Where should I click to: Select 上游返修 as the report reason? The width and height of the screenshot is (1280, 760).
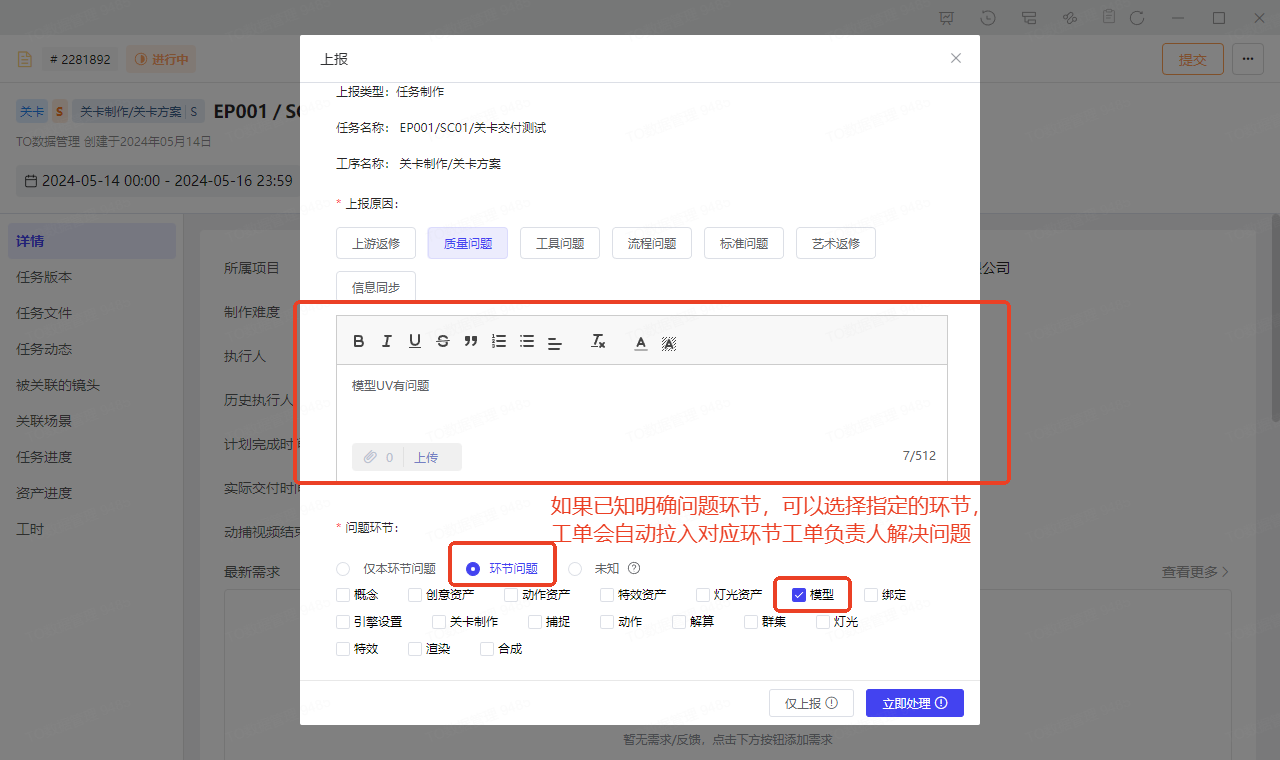tap(376, 244)
